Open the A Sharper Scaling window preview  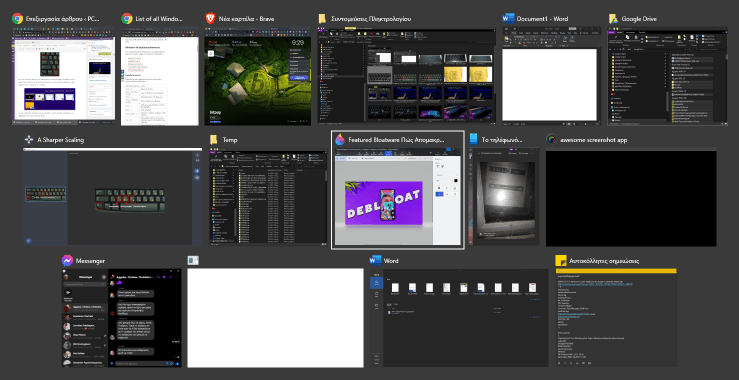click(113, 197)
